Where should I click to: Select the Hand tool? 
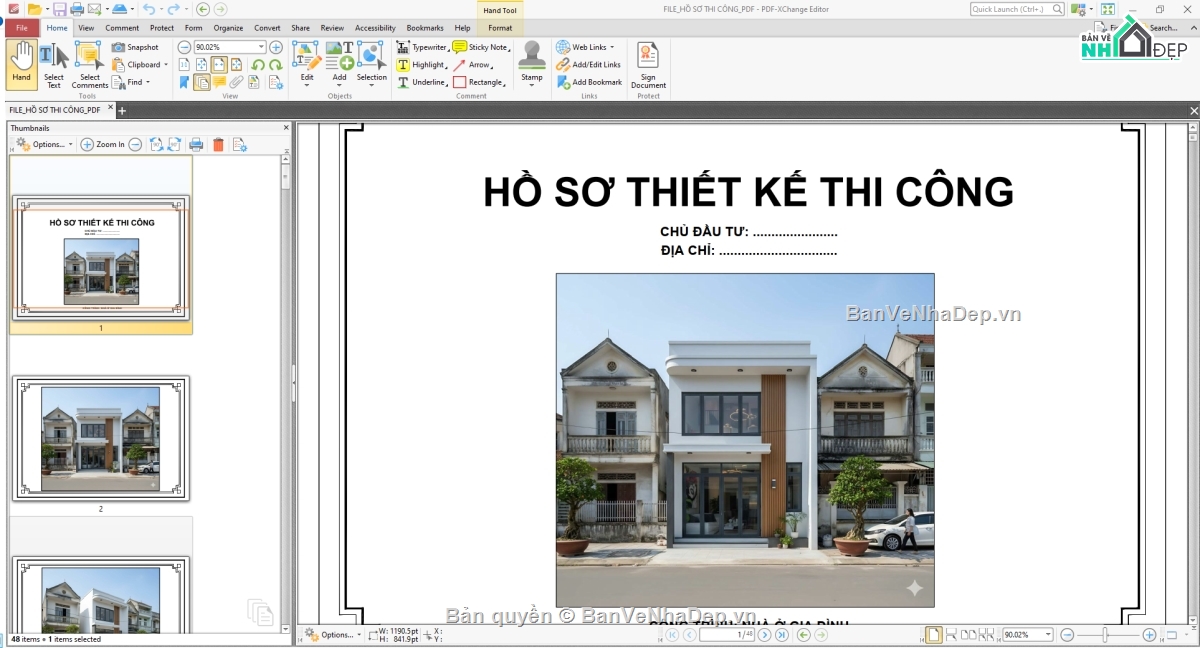pos(20,62)
